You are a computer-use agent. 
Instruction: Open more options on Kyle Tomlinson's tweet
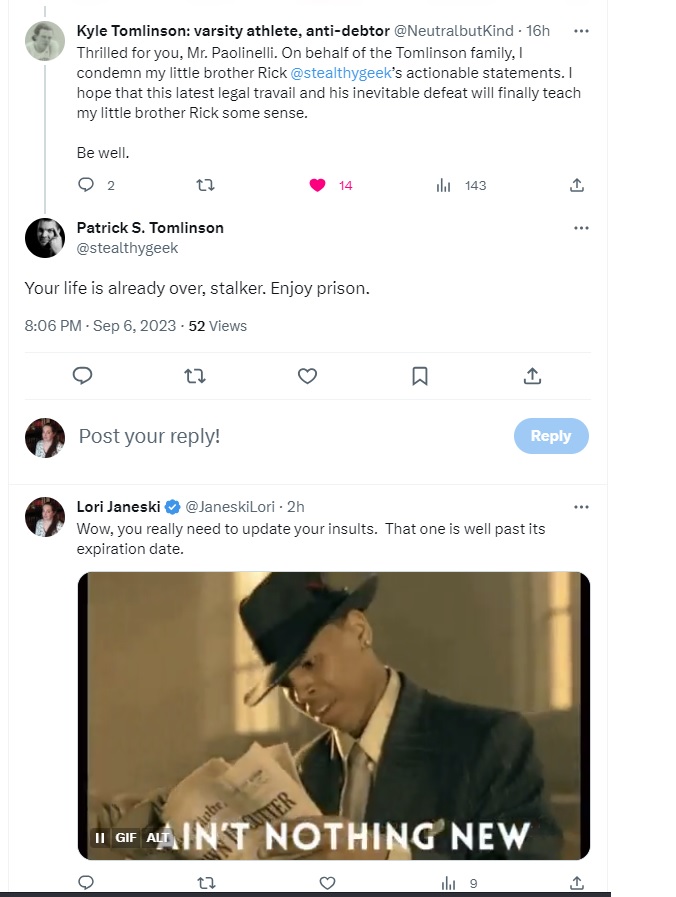[581, 31]
